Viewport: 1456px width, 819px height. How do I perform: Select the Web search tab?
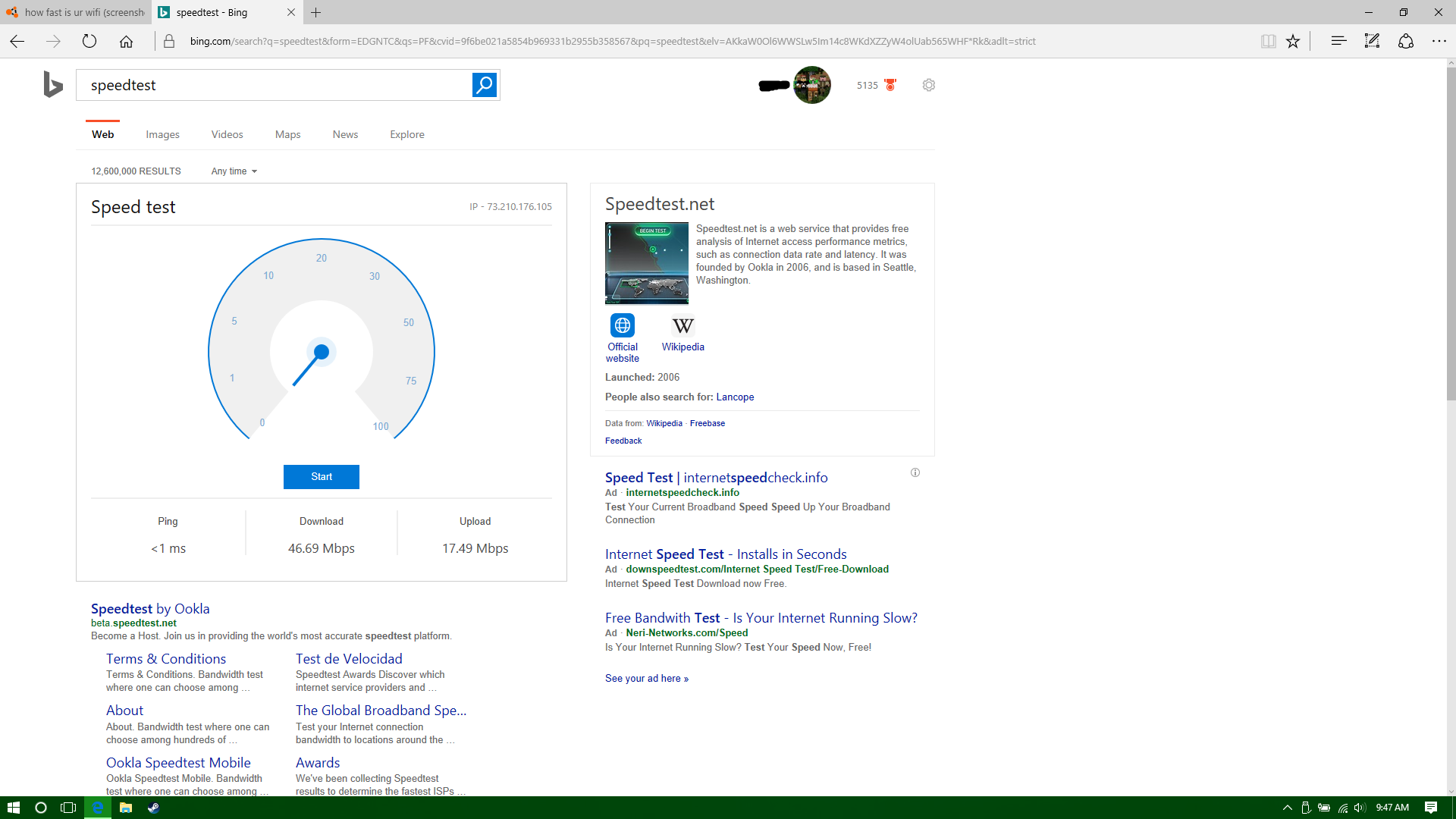tap(103, 134)
